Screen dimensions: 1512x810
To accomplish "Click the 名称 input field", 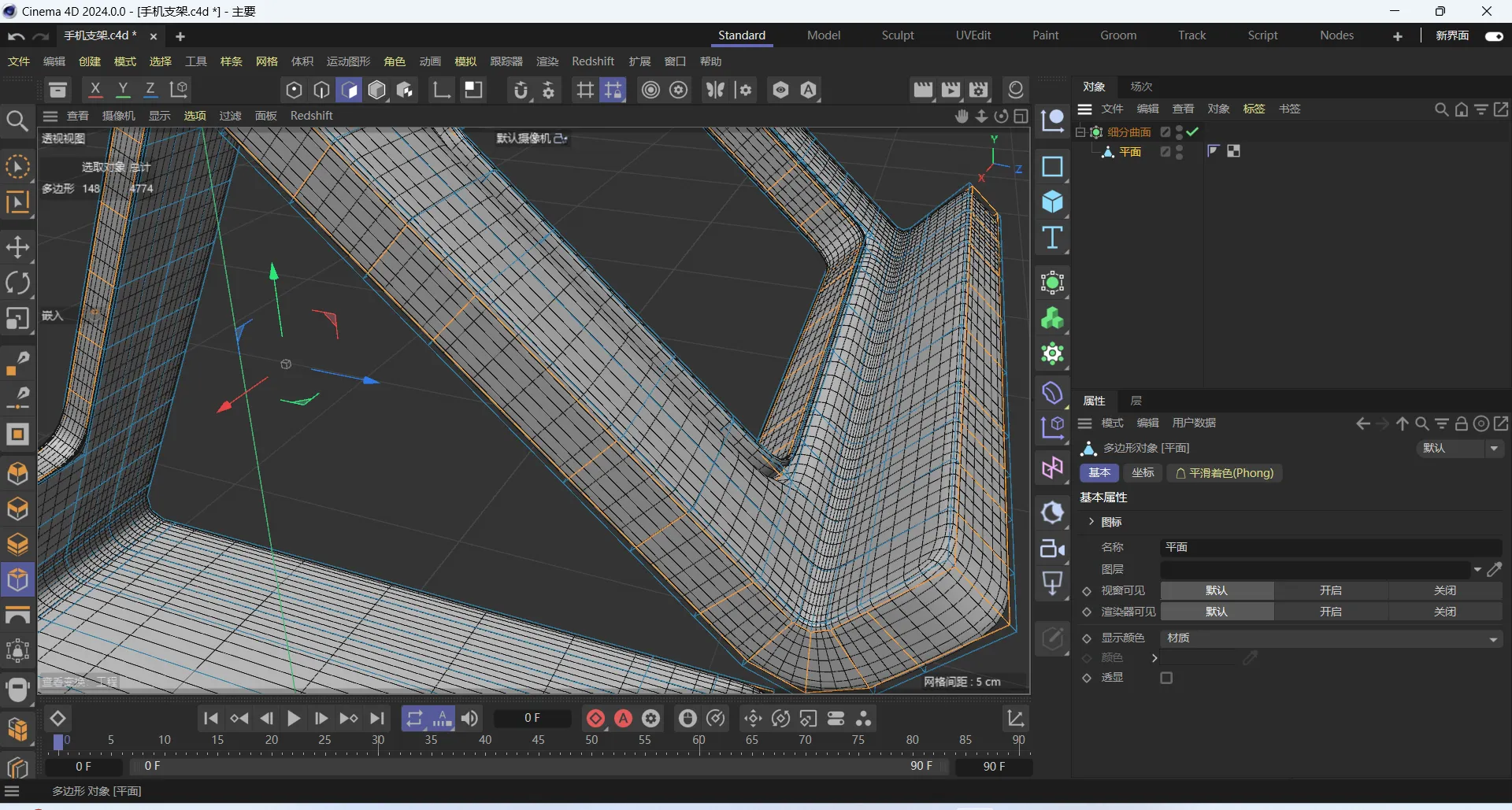I will coord(1331,547).
